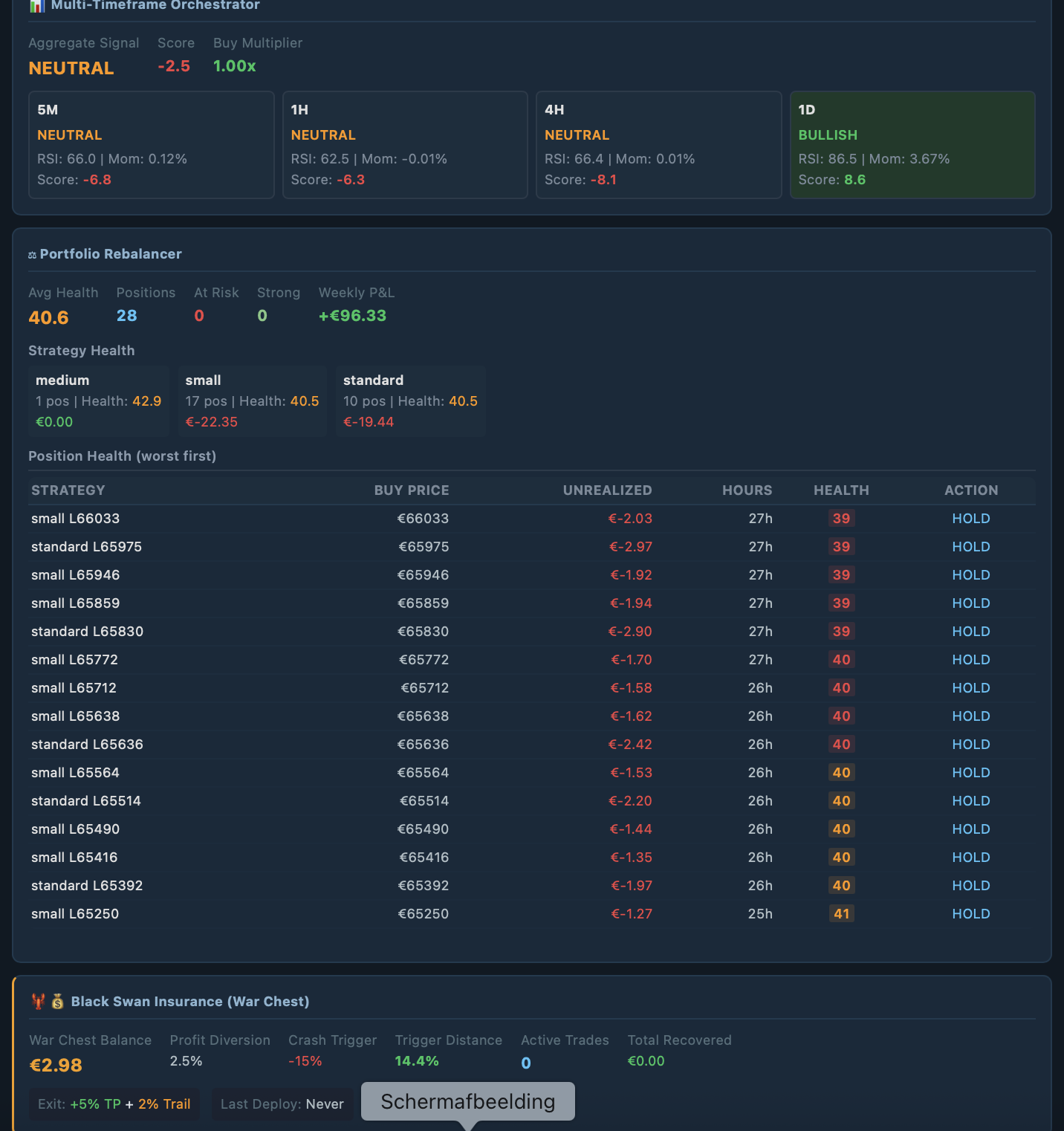The width and height of the screenshot is (1064, 1131).
Task: Click the Last Deploy Never button
Action: click(282, 1104)
